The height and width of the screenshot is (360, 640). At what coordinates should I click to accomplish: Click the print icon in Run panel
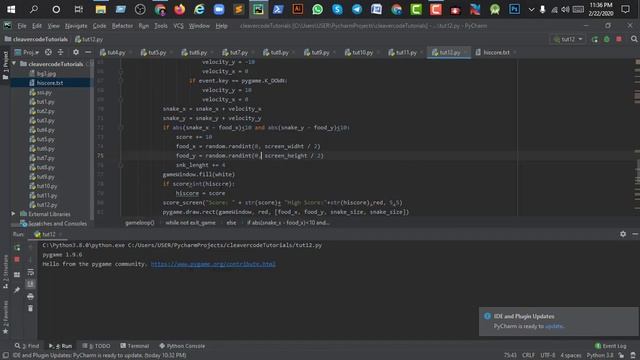click(31, 296)
